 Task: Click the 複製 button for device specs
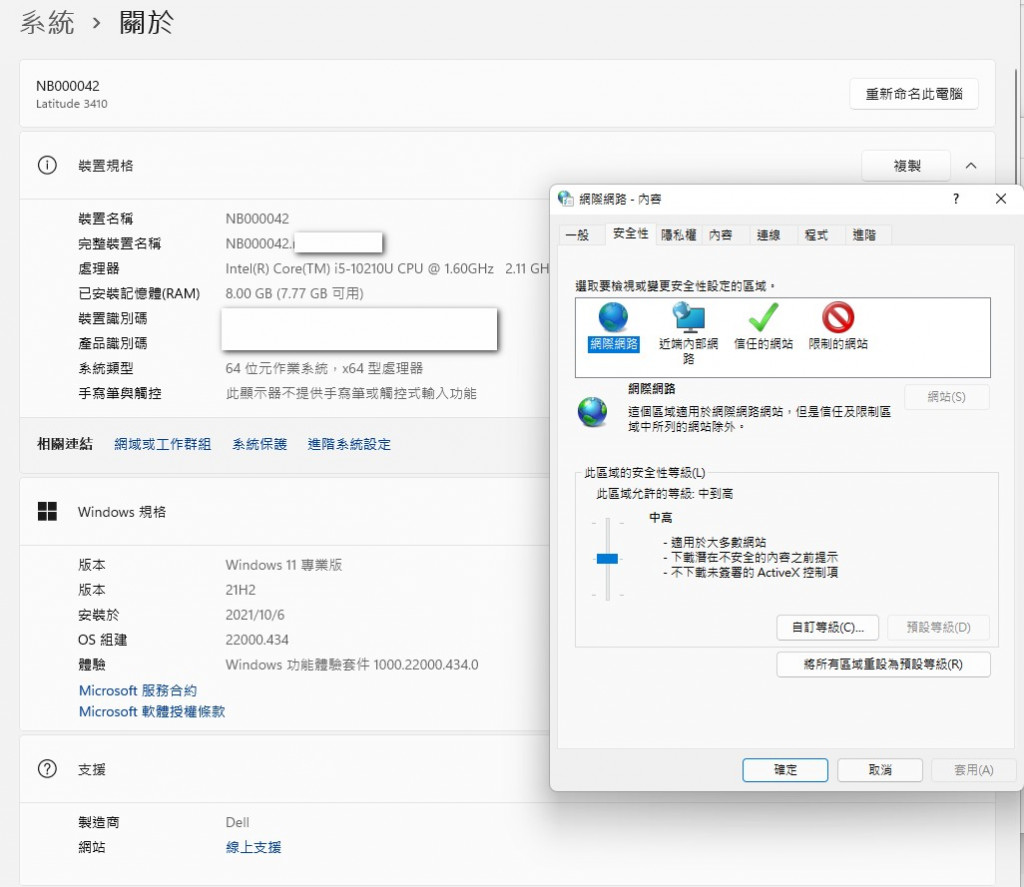(x=906, y=166)
